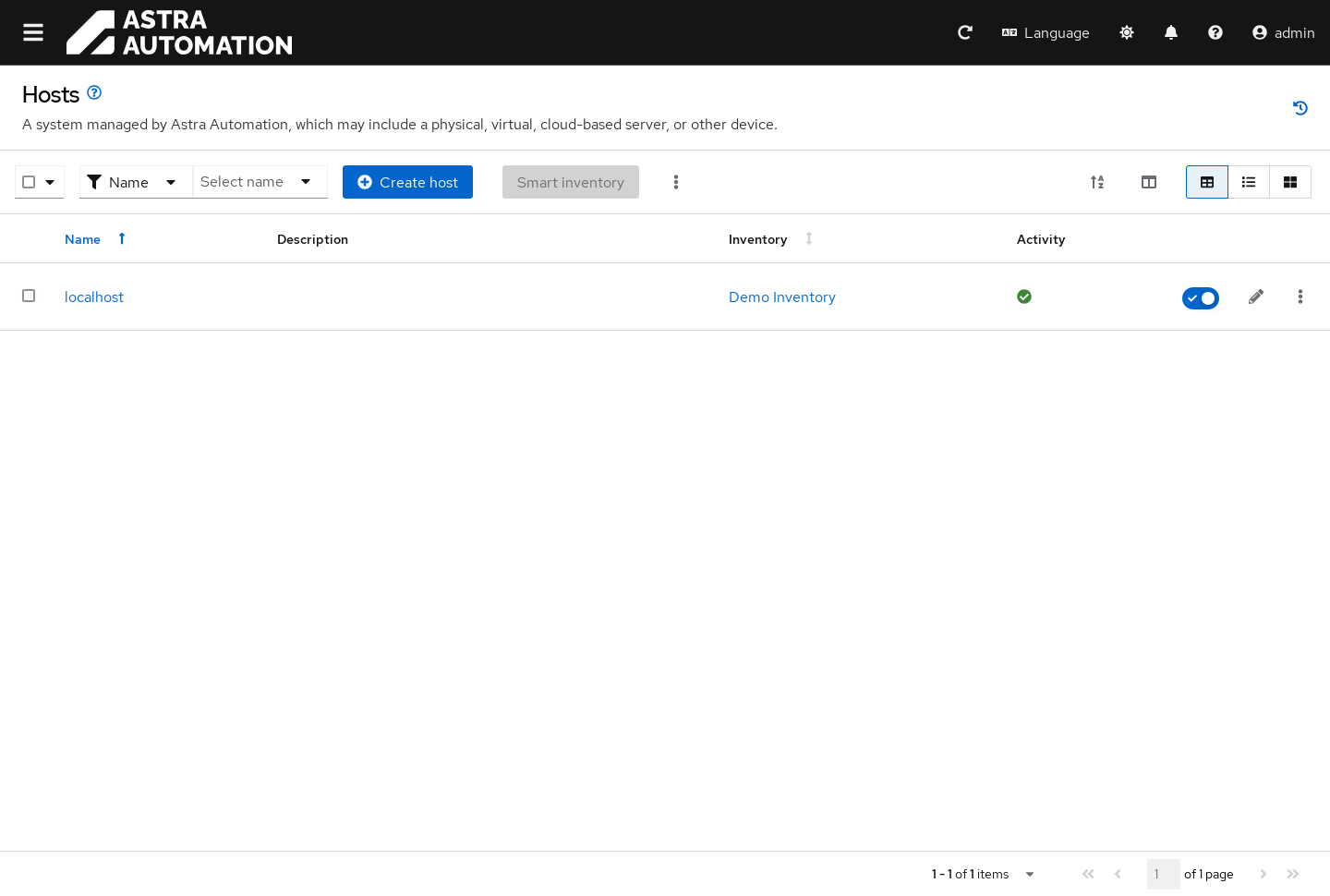Open the hamburger navigation menu

(x=33, y=32)
